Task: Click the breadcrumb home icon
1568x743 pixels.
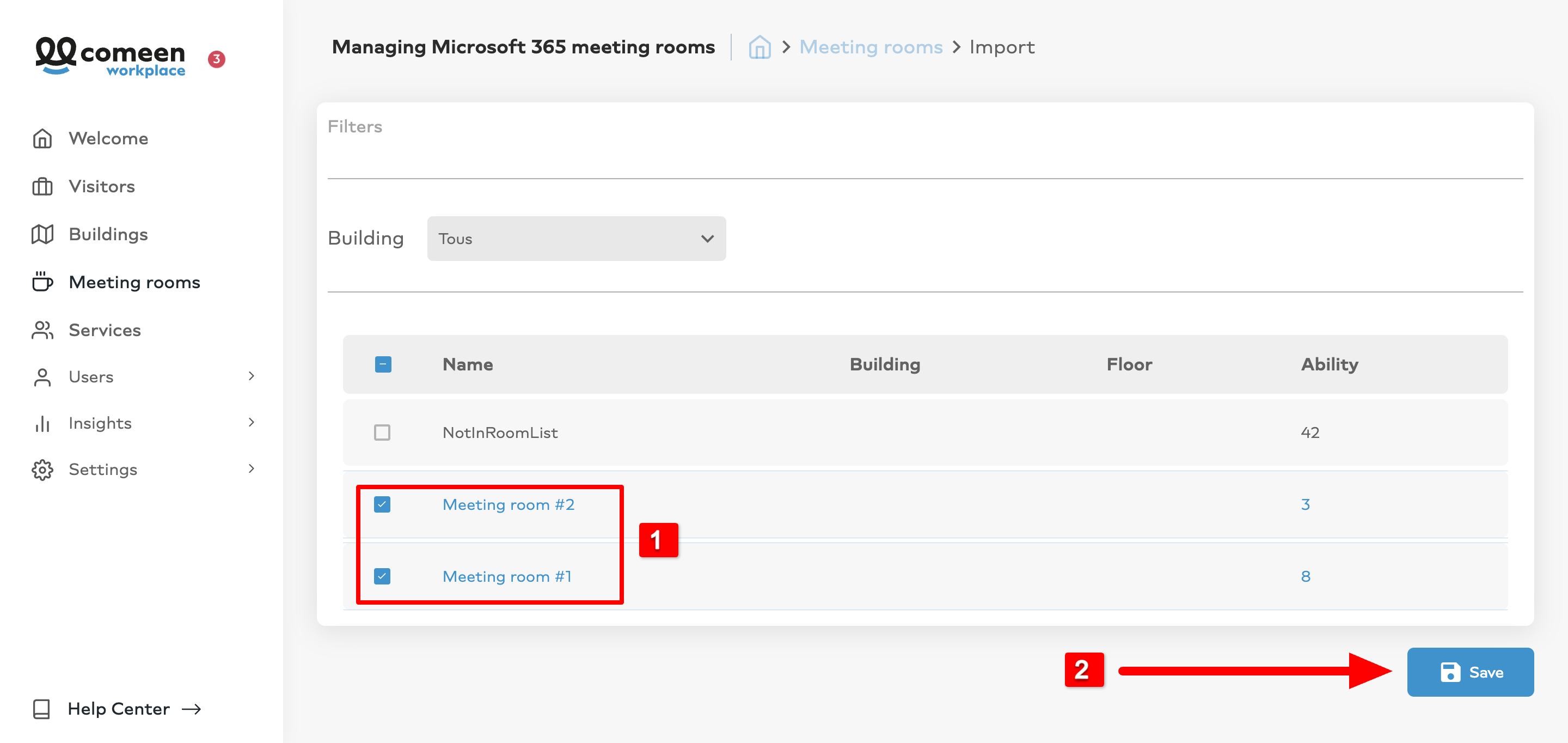Action: pyautogui.click(x=759, y=47)
